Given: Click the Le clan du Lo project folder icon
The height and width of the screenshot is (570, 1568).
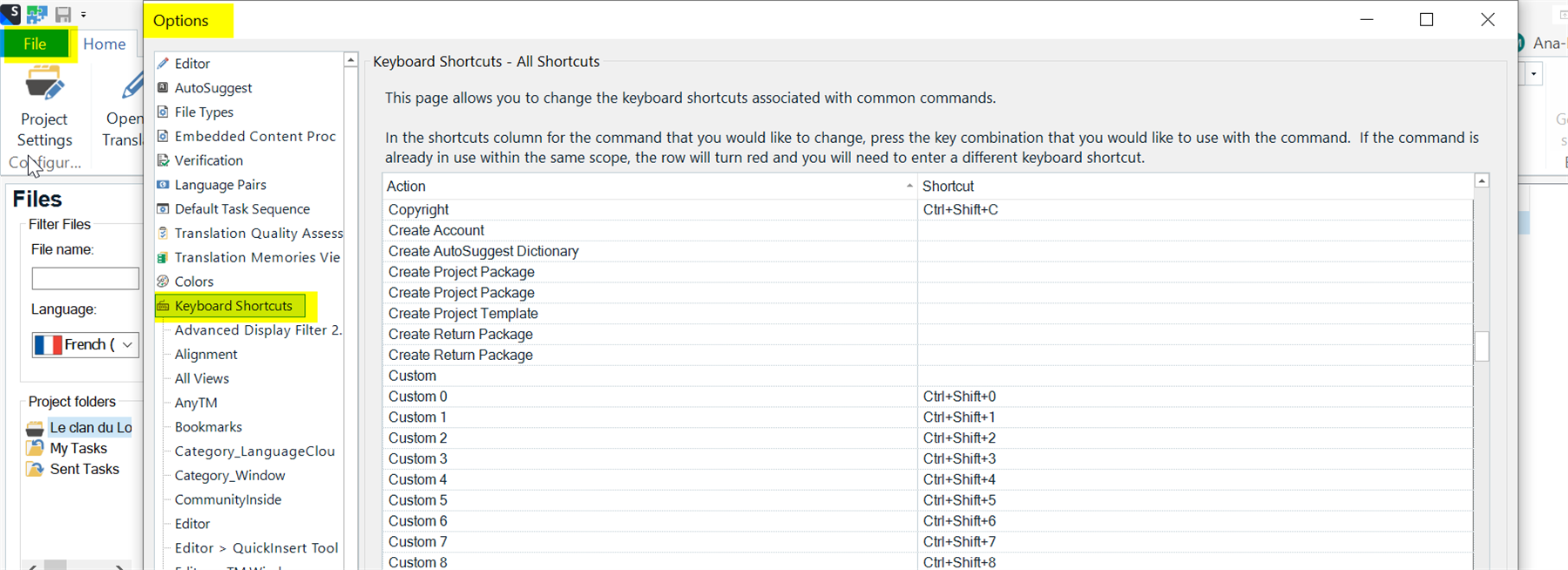Looking at the screenshot, I should (35, 428).
